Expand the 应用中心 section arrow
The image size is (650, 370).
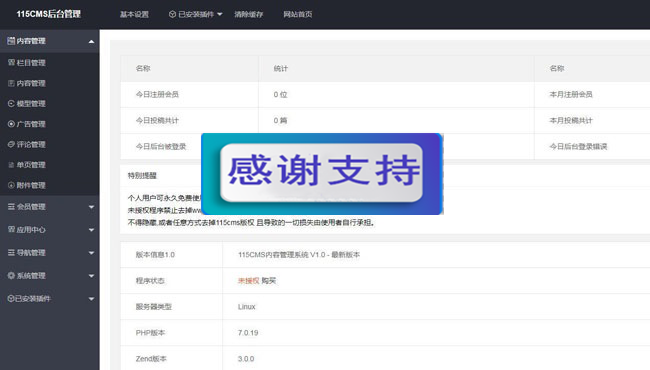click(x=91, y=230)
